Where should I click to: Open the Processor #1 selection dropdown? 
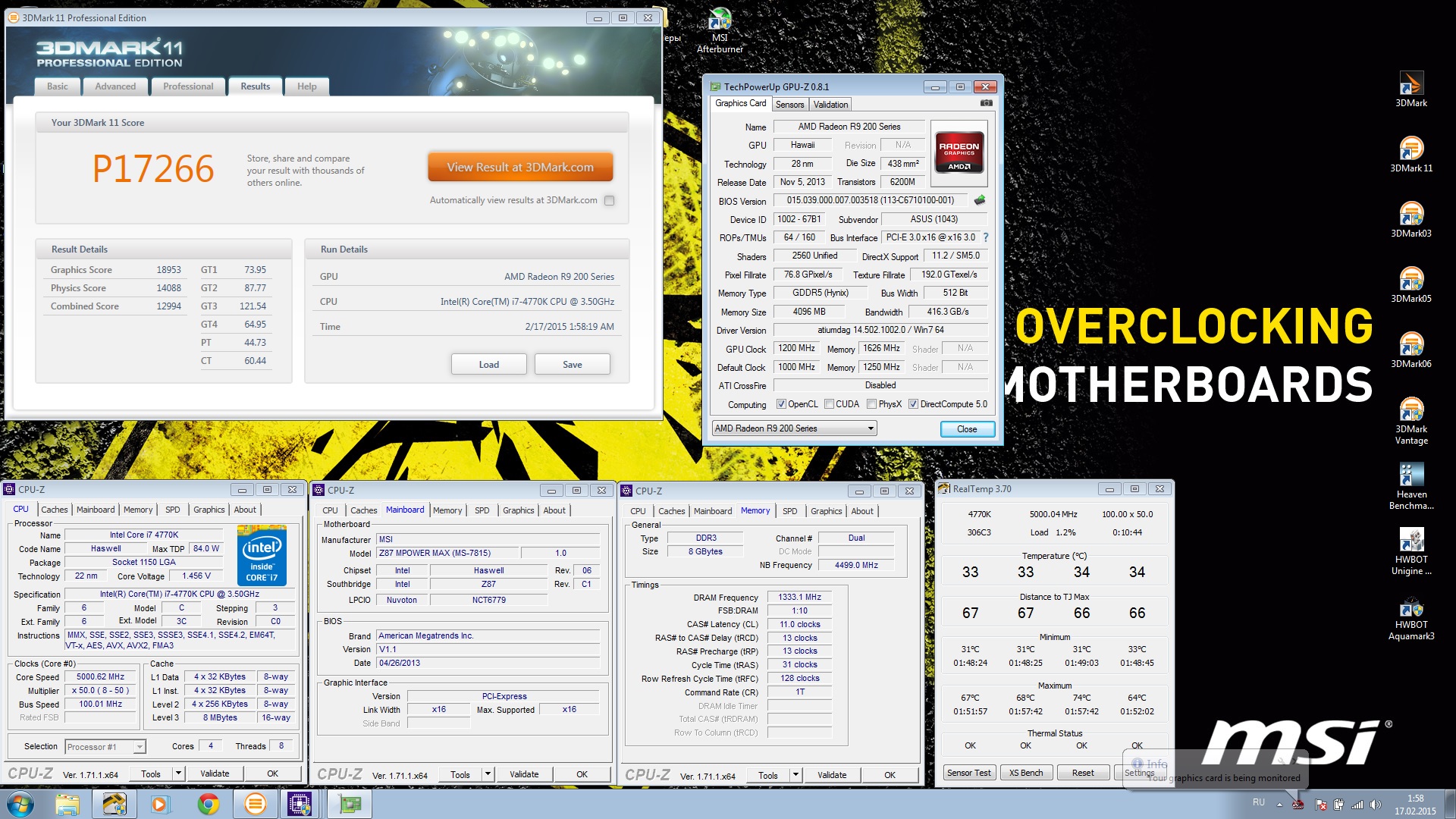click(x=105, y=747)
